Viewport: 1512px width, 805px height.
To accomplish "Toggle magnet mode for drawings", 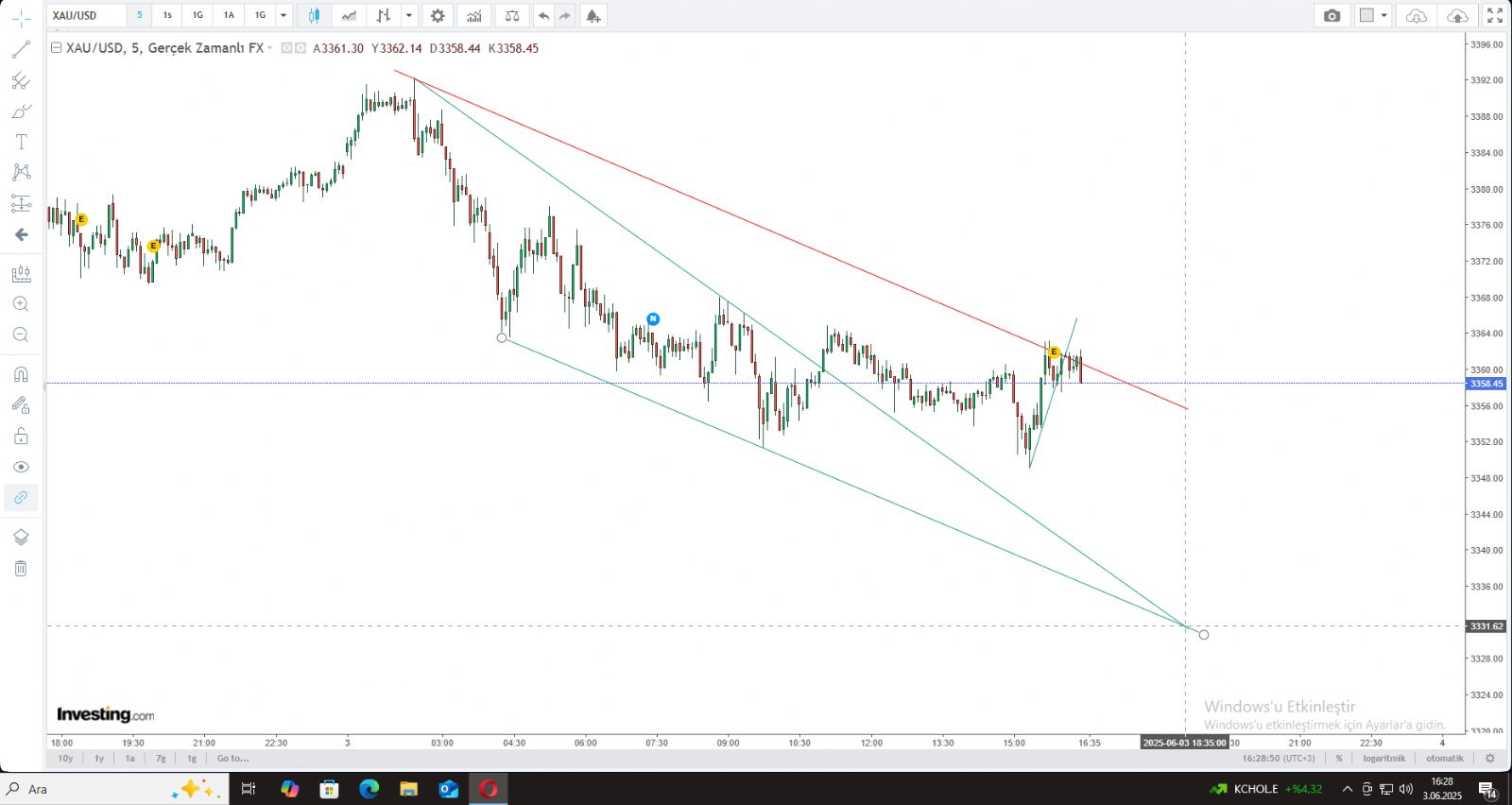I will pos(21,374).
